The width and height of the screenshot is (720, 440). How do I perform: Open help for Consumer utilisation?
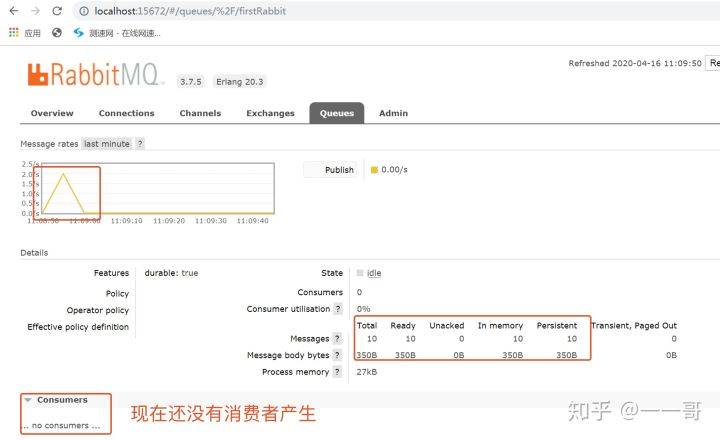tap(337, 309)
